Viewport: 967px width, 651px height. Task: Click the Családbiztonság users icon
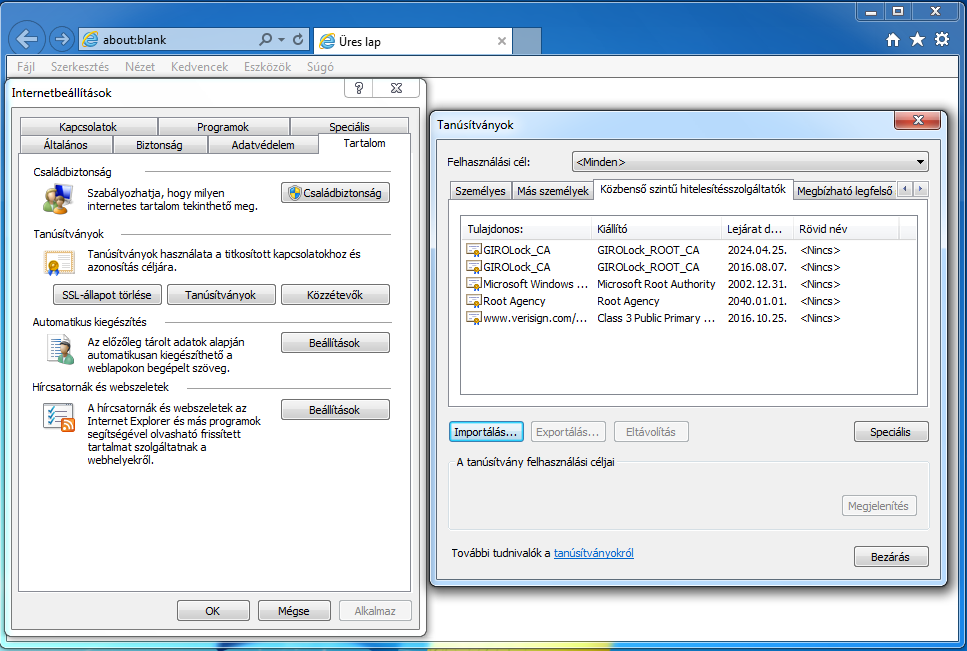(57, 200)
